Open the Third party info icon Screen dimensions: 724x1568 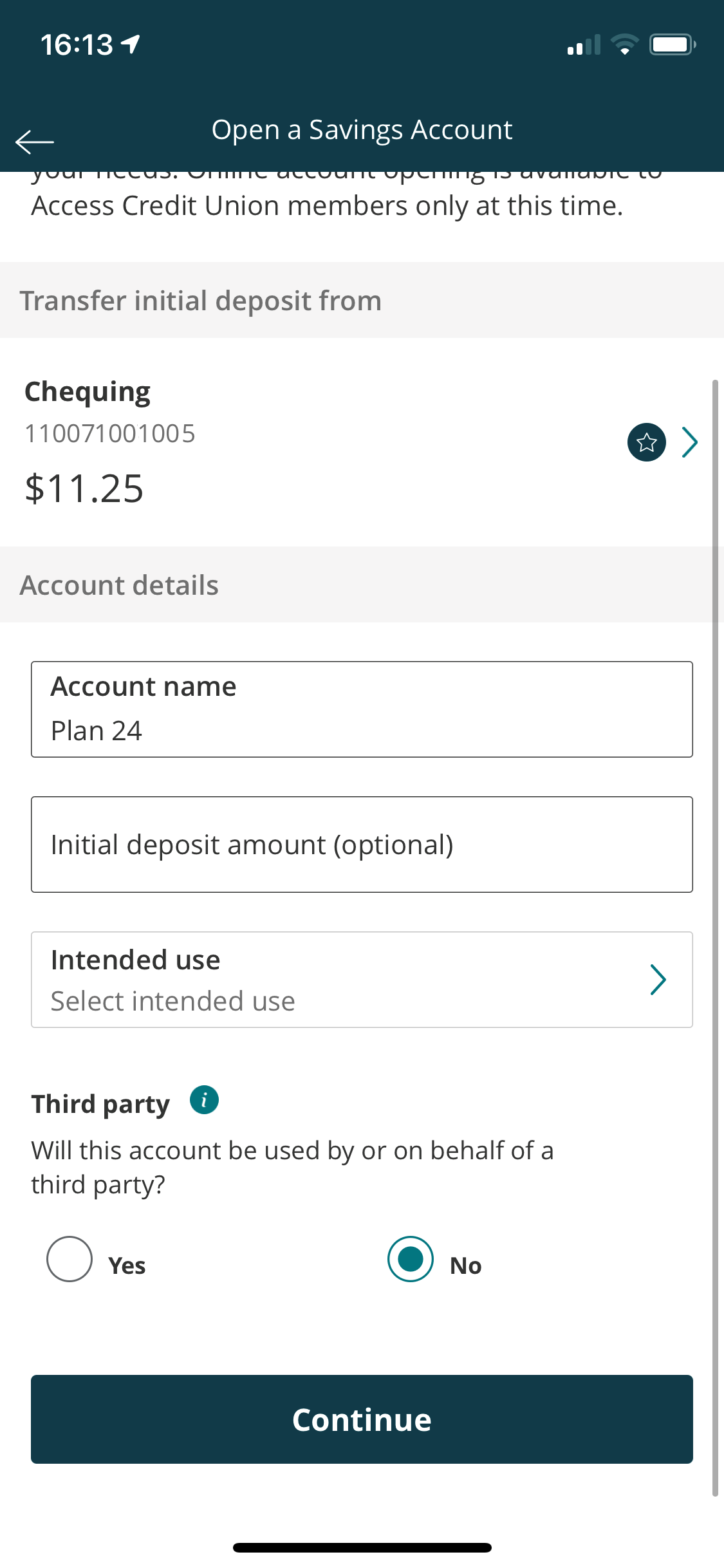pos(204,1099)
